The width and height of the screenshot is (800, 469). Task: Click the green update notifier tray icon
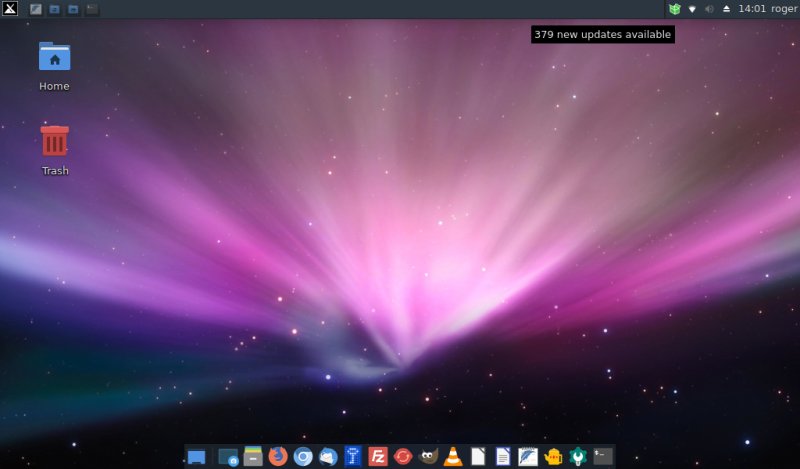674,9
